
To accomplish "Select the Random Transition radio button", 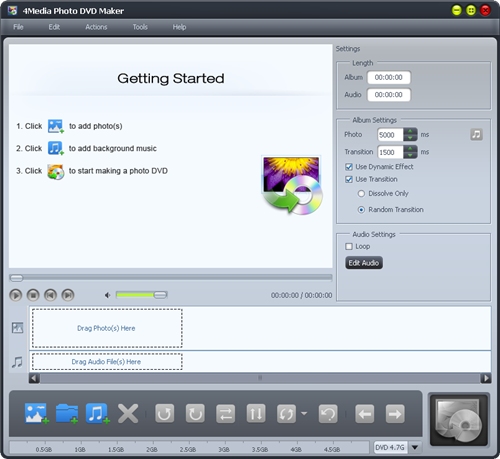I will tap(361, 210).
